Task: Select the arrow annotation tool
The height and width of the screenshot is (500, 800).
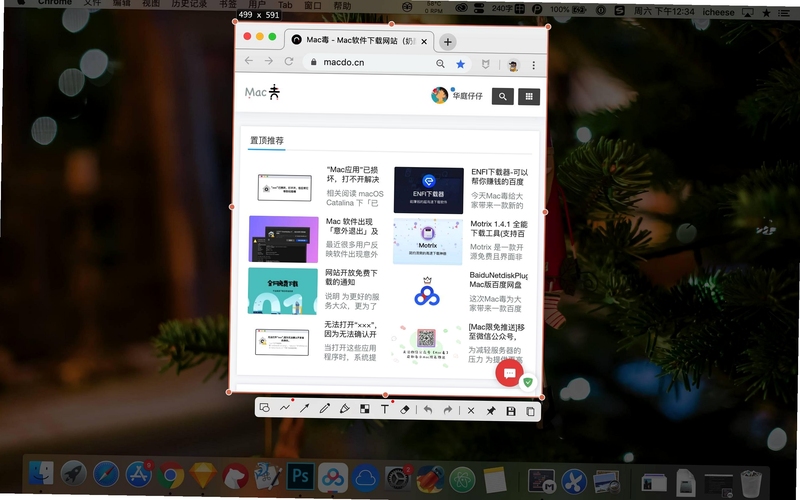Action: pyautogui.click(x=305, y=408)
